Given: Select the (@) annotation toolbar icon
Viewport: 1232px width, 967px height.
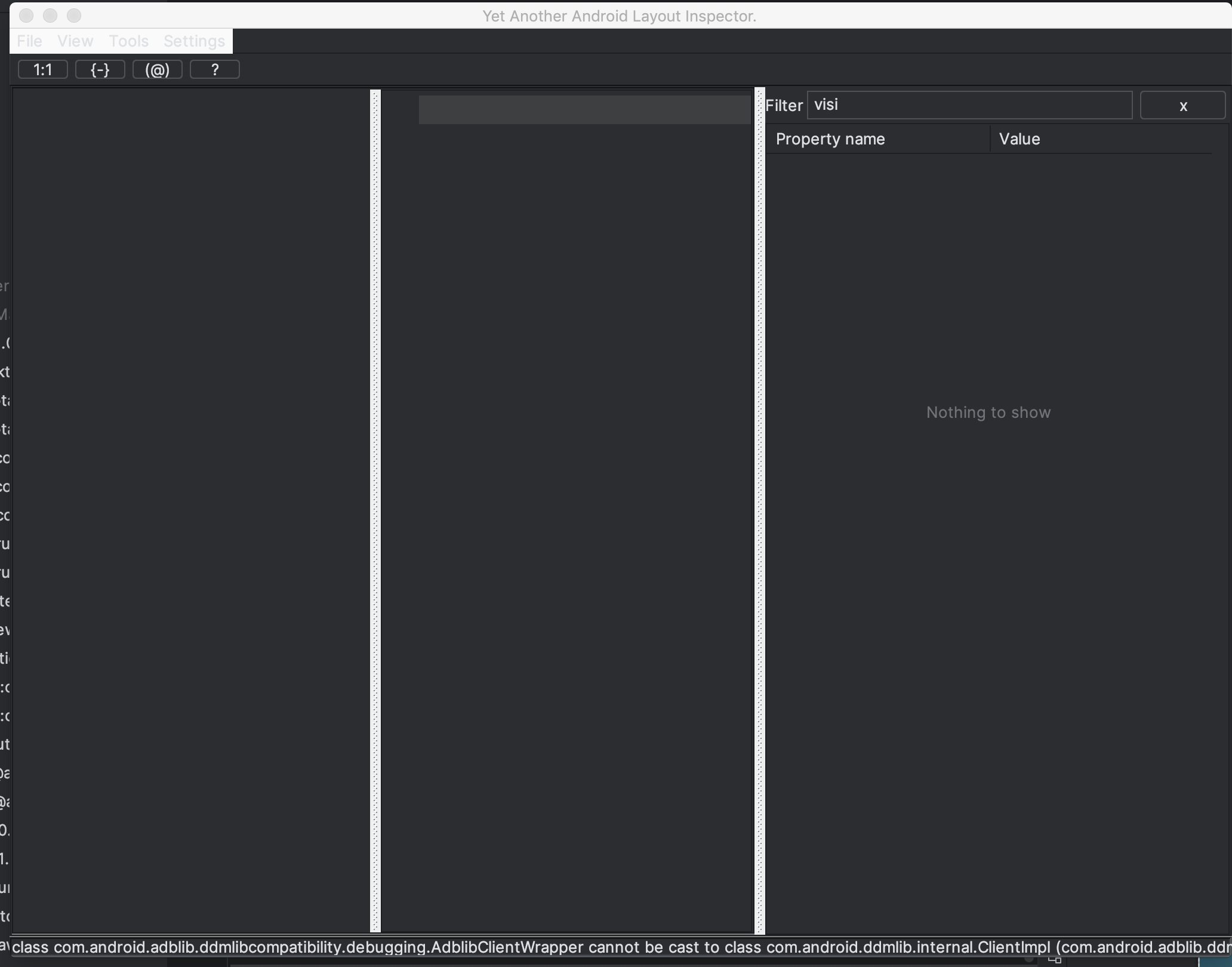Looking at the screenshot, I should [156, 70].
